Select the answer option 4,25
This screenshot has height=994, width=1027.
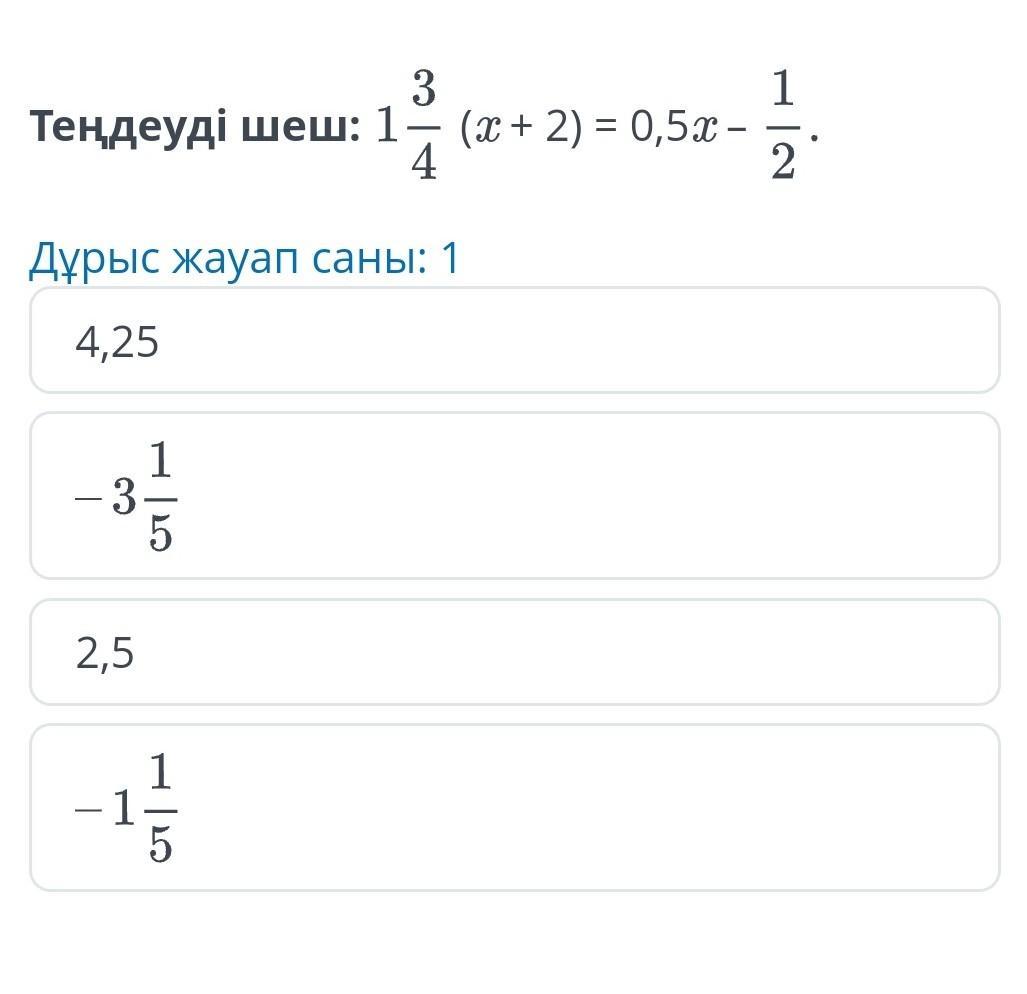[515, 341]
